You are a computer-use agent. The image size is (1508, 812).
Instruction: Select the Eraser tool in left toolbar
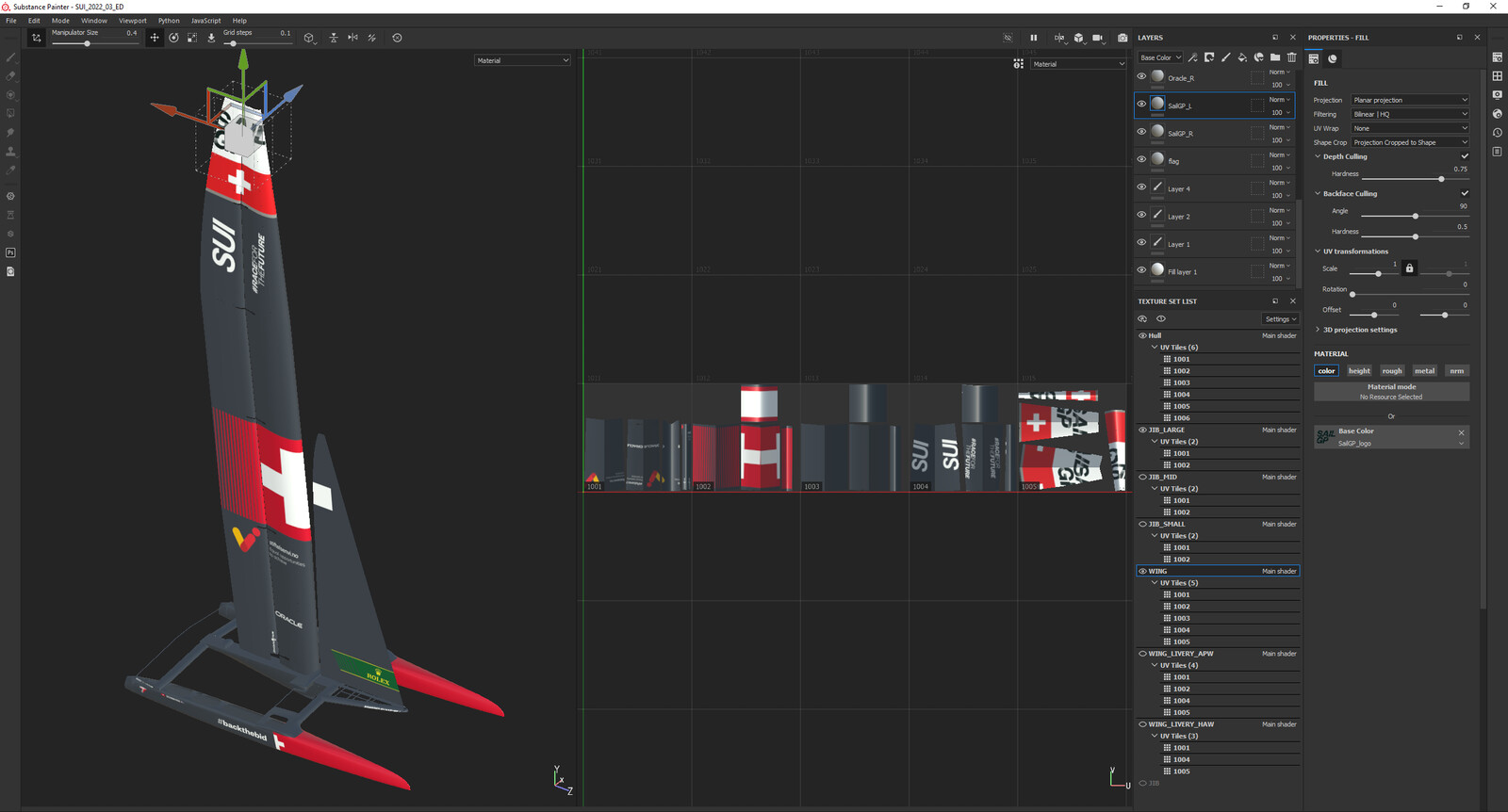point(10,76)
